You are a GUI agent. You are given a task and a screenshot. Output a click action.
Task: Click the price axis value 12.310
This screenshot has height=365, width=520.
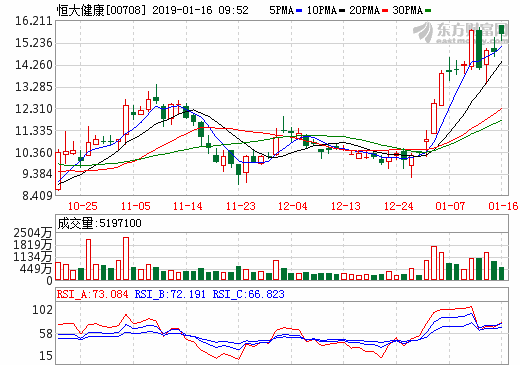[x=34, y=109]
